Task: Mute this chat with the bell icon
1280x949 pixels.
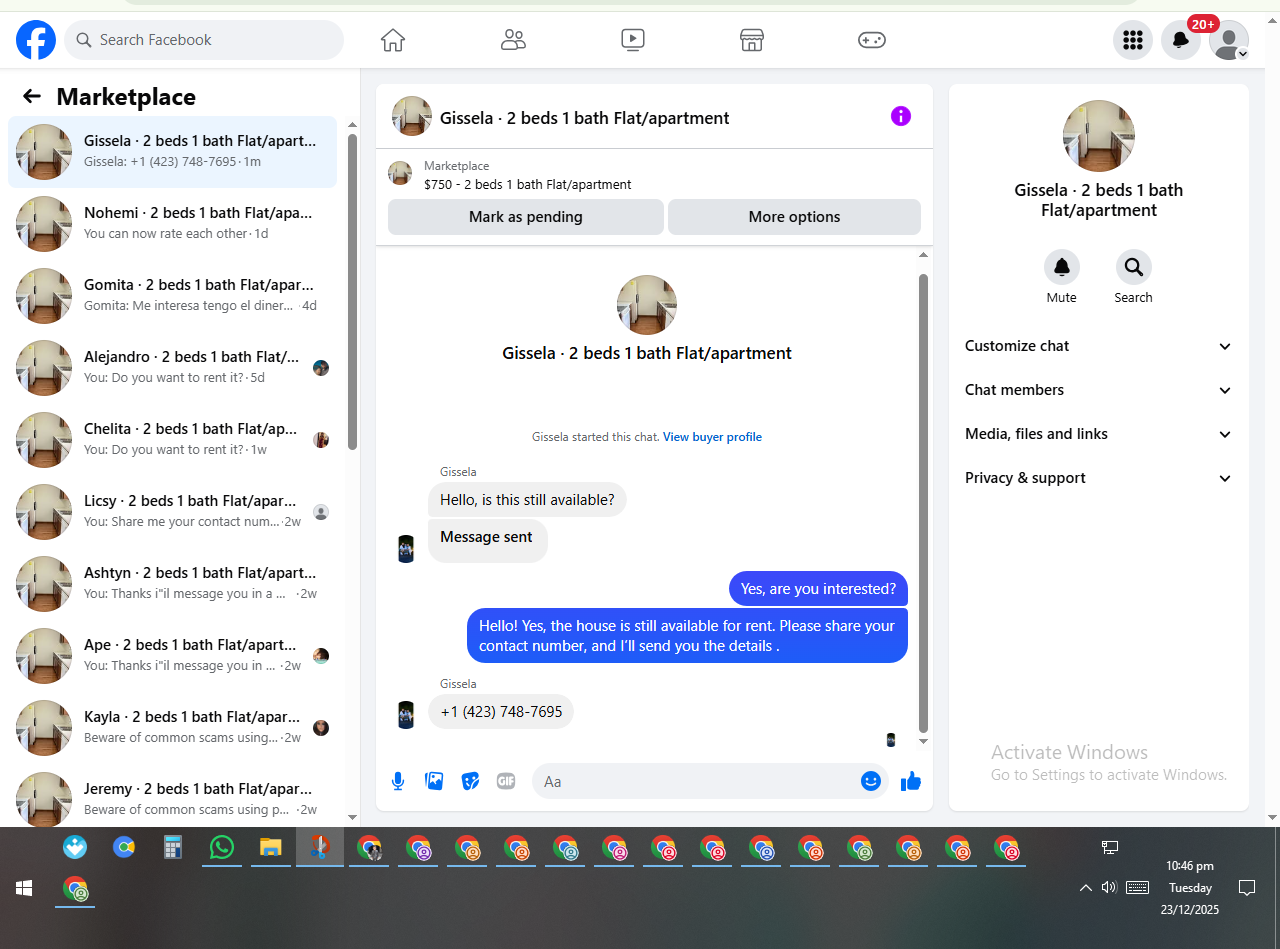Action: pos(1062,267)
